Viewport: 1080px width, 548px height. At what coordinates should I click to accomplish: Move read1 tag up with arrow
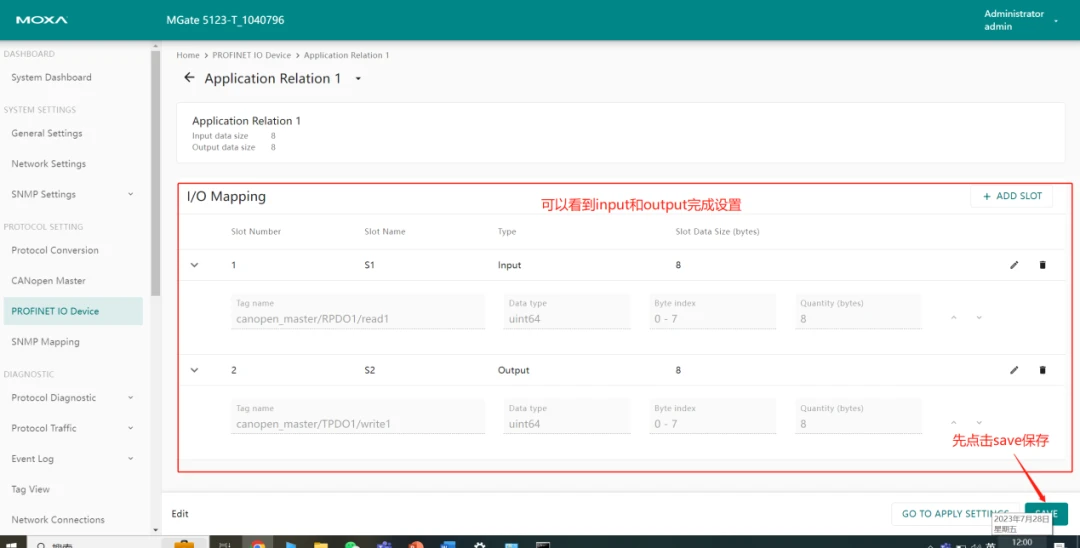pos(954,317)
